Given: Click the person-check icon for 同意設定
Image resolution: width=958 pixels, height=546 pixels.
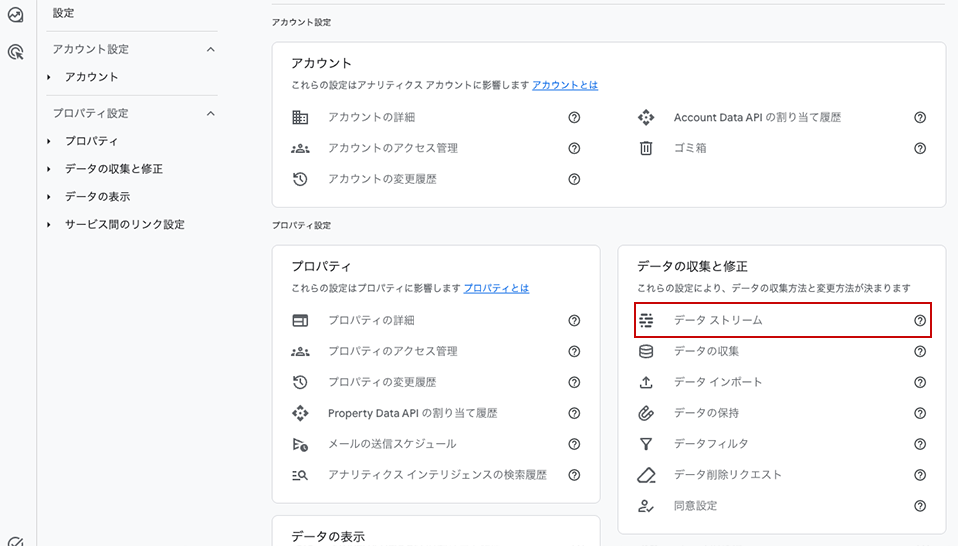Looking at the screenshot, I should click(x=646, y=506).
